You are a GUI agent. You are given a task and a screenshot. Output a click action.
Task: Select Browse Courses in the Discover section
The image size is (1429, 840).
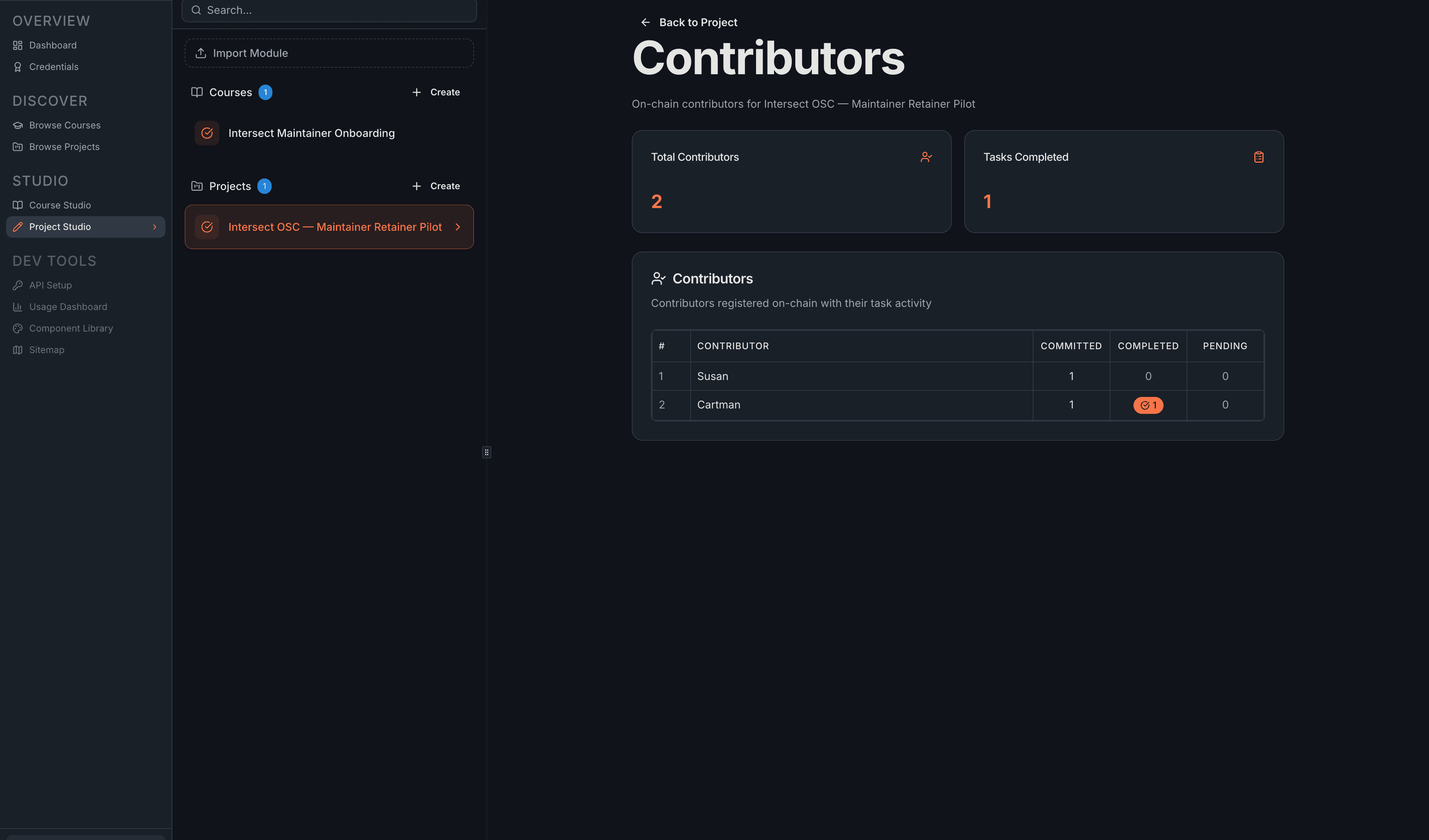tap(65, 125)
